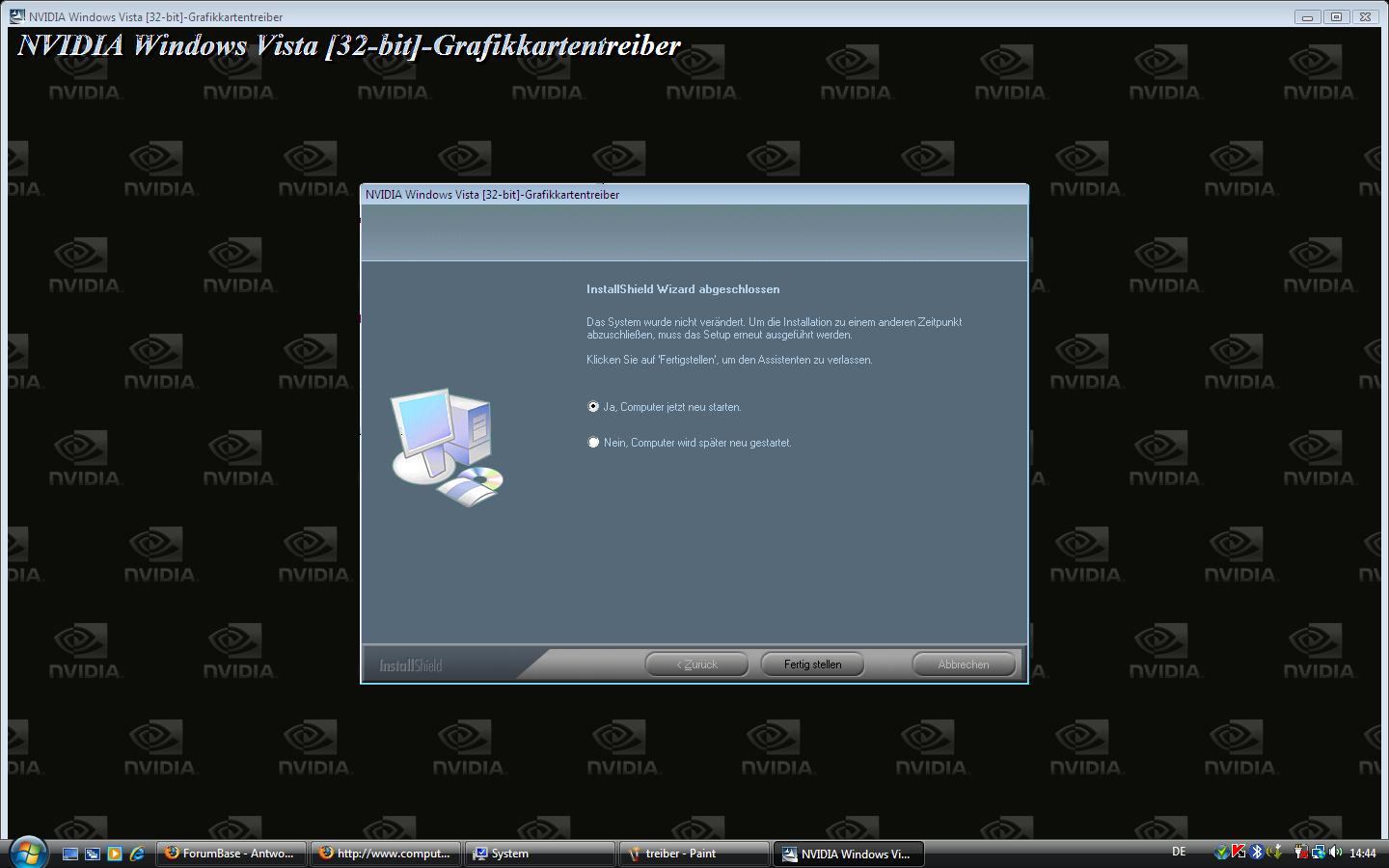Click the Safely Remove Hardware tray icon
The image size is (1389, 868).
[x=1274, y=852]
